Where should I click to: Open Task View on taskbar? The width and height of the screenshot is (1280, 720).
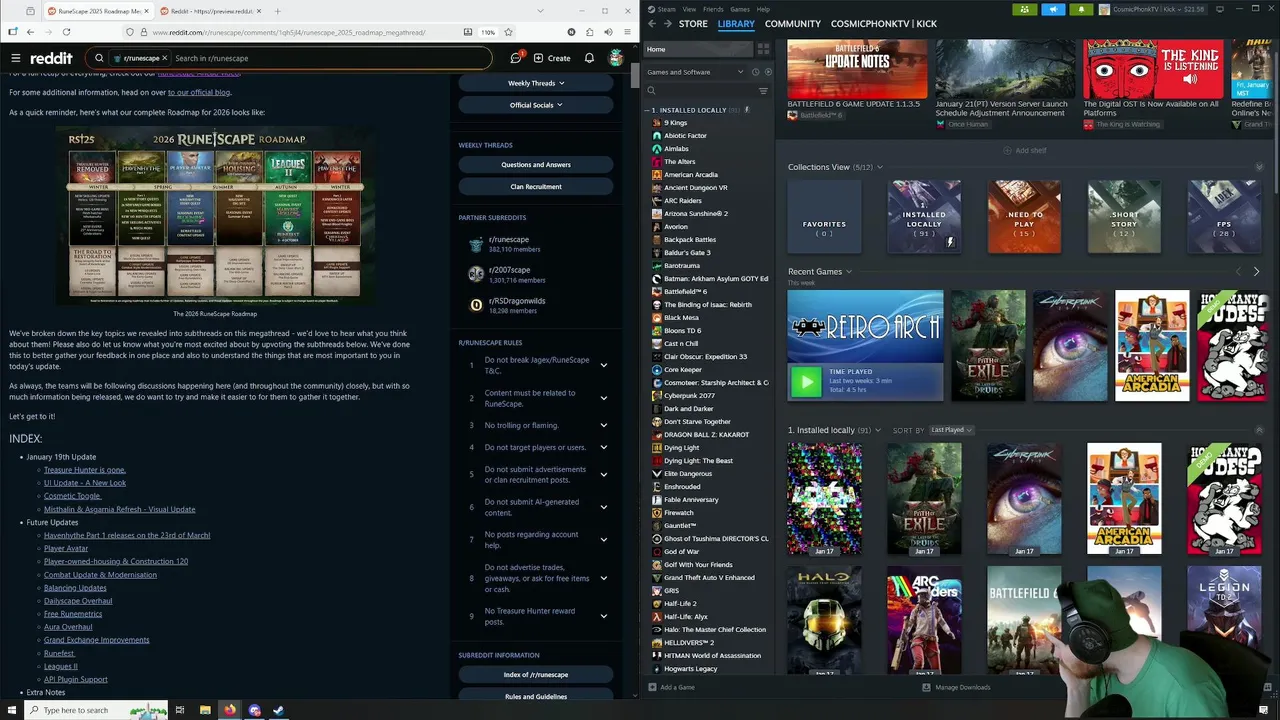click(x=180, y=710)
